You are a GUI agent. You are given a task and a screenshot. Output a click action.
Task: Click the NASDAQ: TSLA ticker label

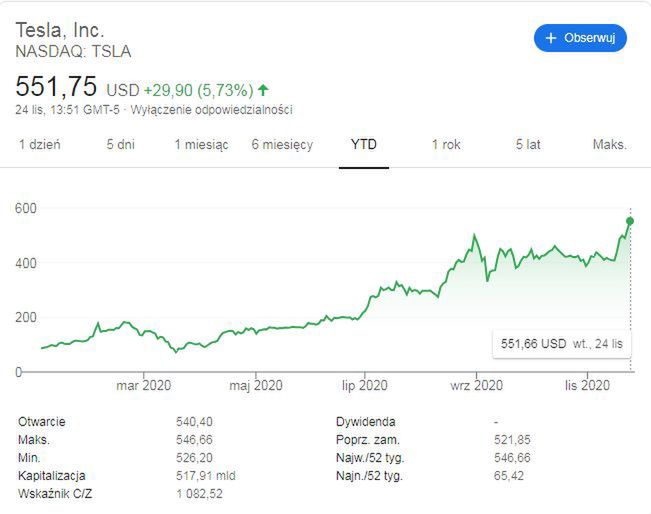[74, 51]
